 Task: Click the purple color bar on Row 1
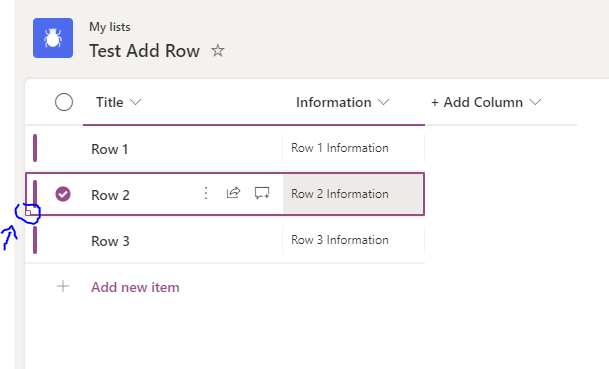[35, 148]
